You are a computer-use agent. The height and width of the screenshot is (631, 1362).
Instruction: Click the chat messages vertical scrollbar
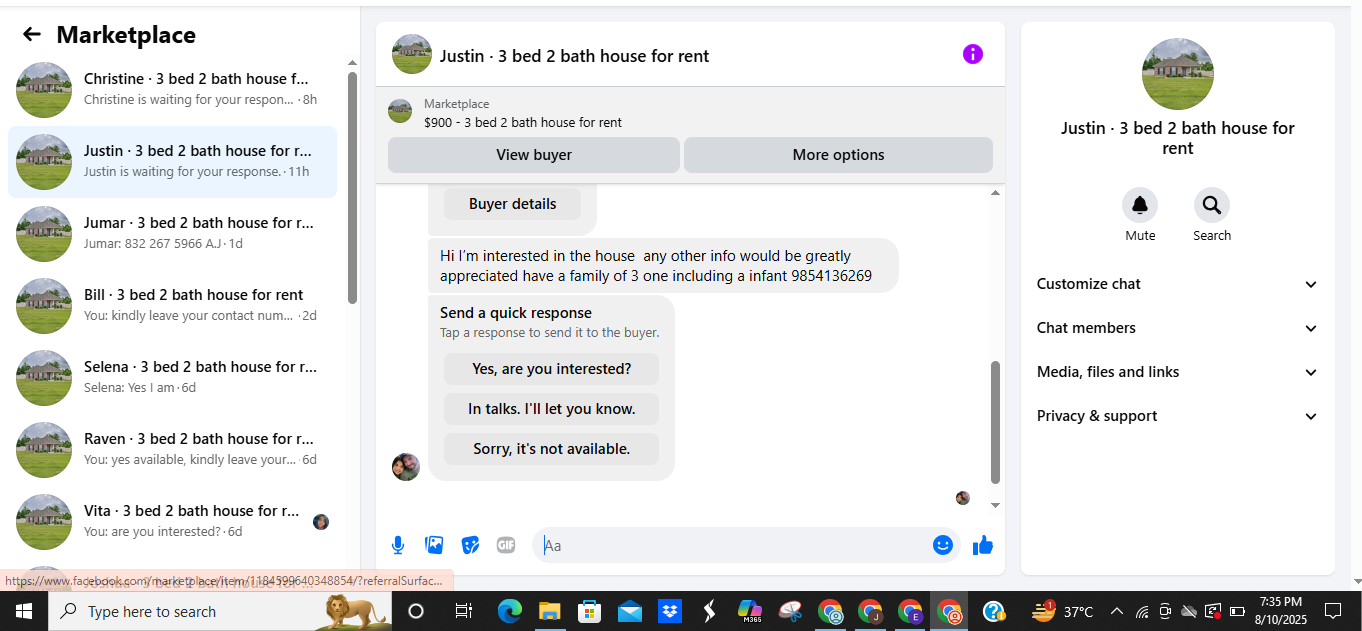click(995, 421)
